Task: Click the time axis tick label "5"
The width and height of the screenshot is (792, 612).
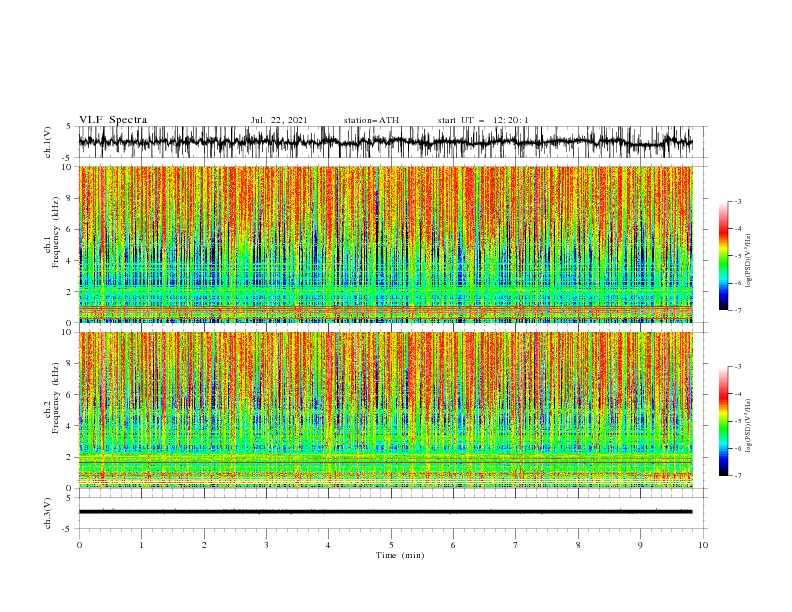Action: 391,545
